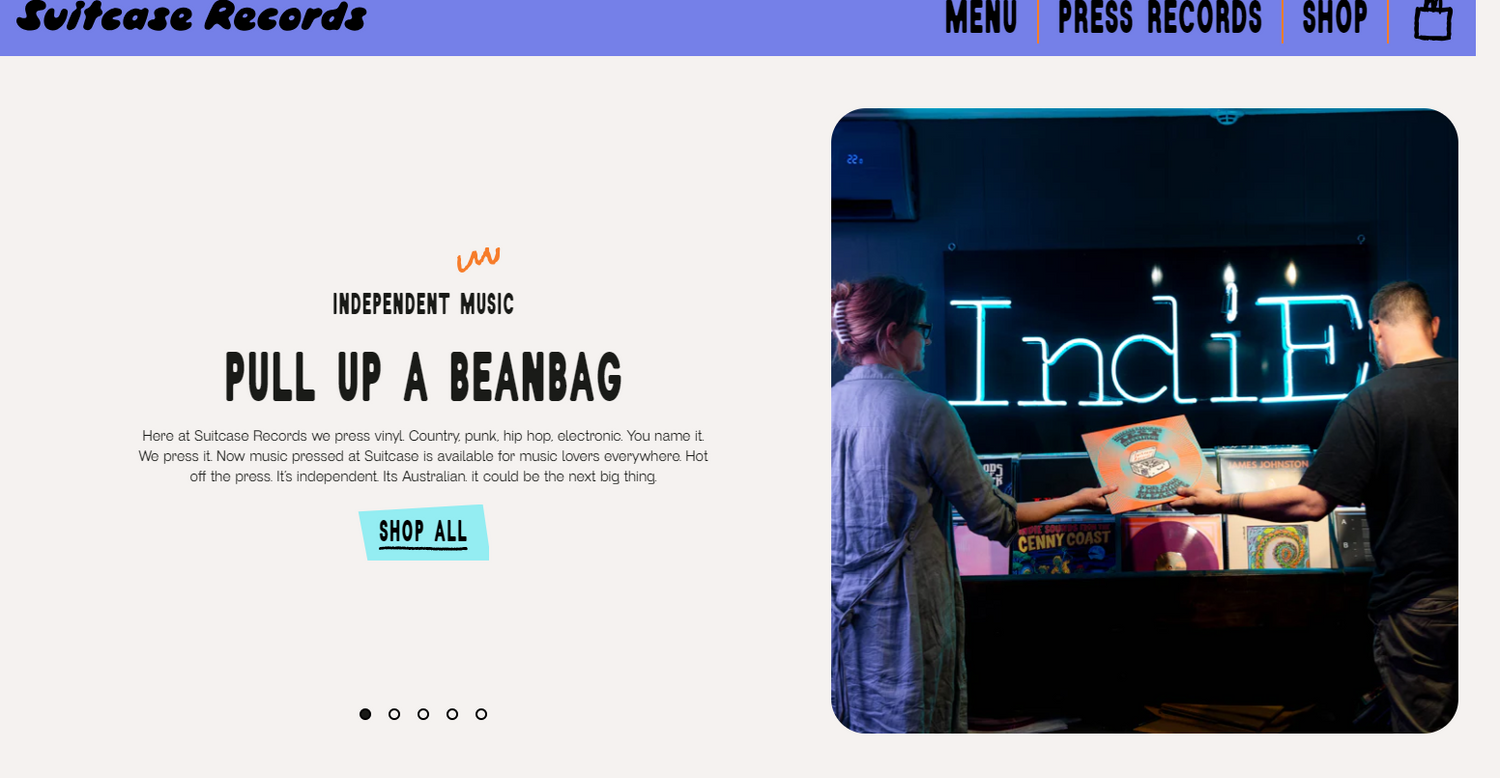Select the fifth and last carousel dot
1500x778 pixels.
click(x=481, y=714)
